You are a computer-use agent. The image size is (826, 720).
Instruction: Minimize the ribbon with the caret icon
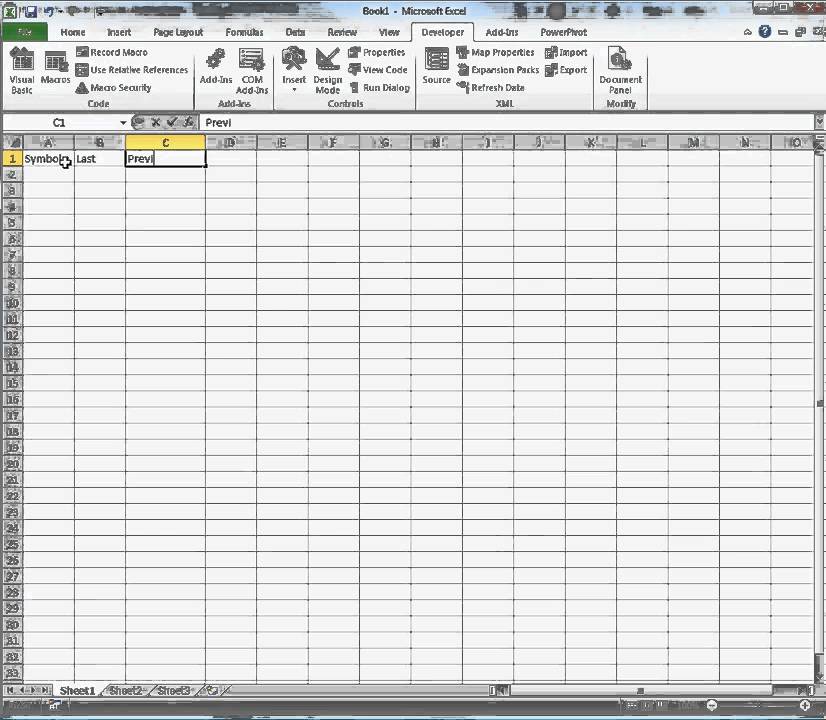click(x=748, y=32)
